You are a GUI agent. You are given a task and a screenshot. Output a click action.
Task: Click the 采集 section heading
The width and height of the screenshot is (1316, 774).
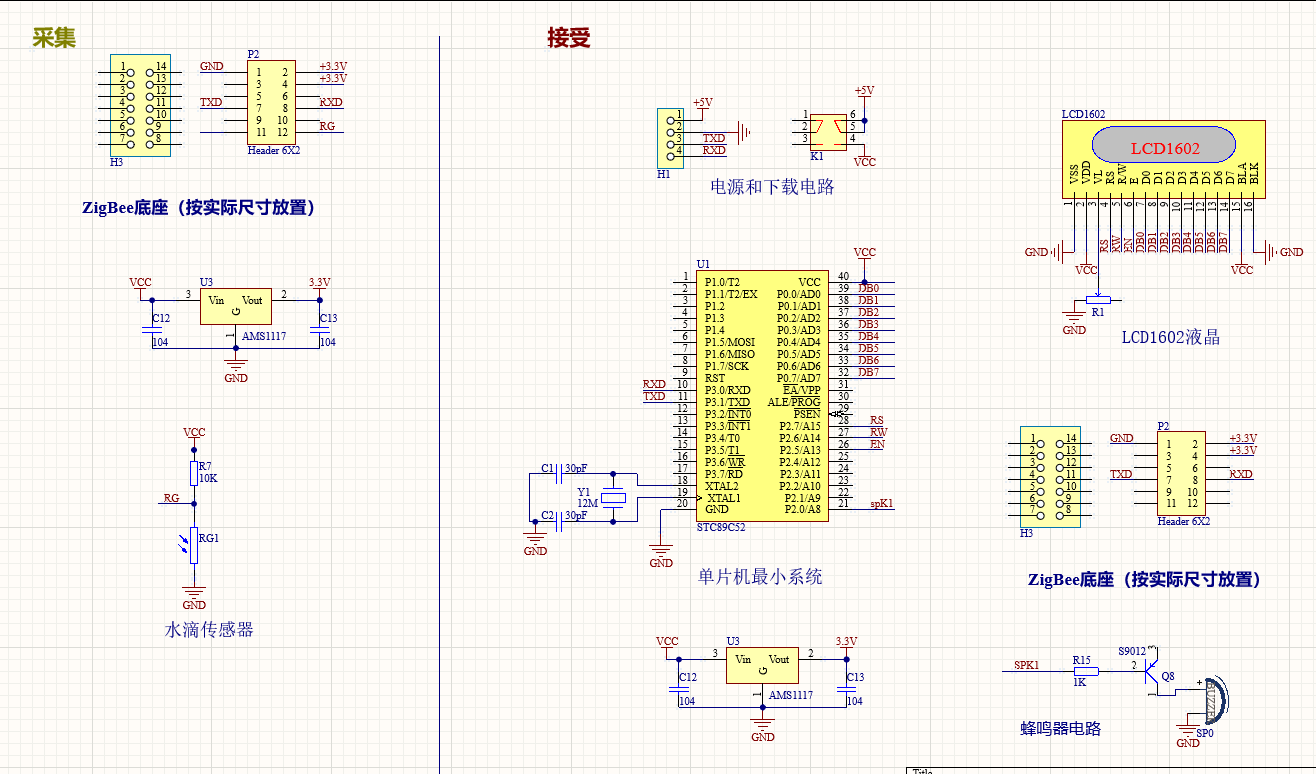pos(54,38)
